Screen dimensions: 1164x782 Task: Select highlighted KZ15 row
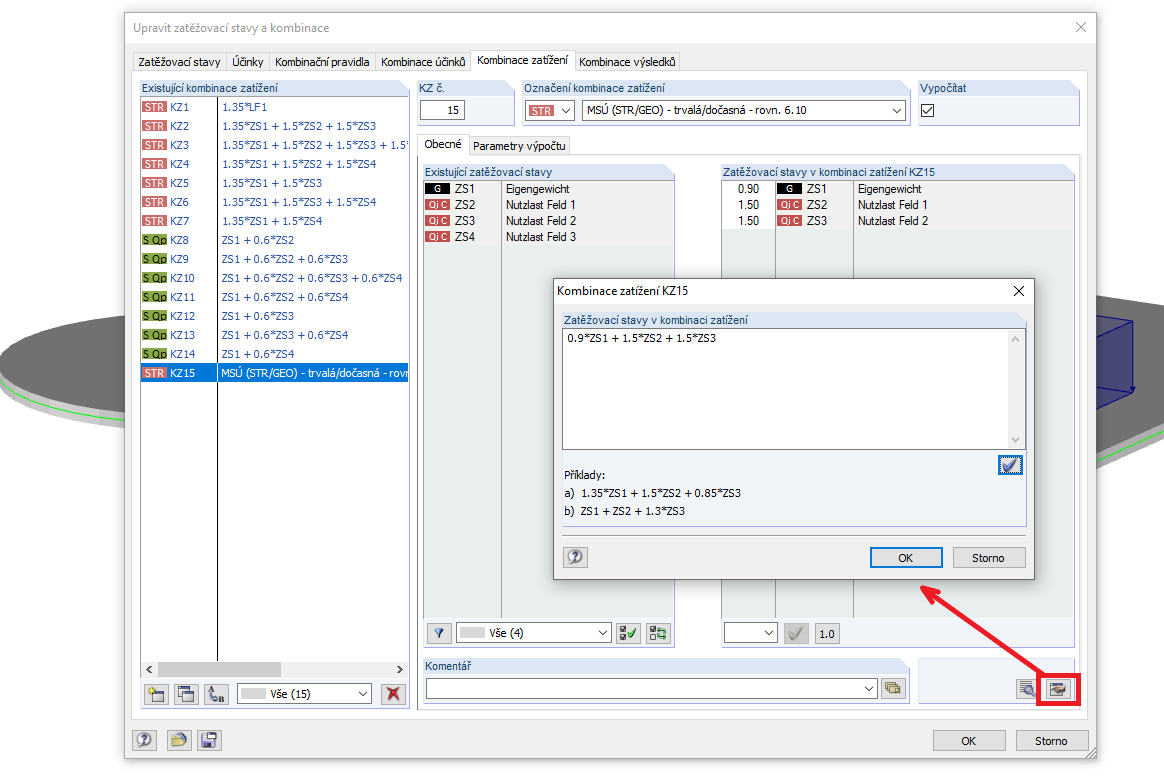(x=275, y=373)
